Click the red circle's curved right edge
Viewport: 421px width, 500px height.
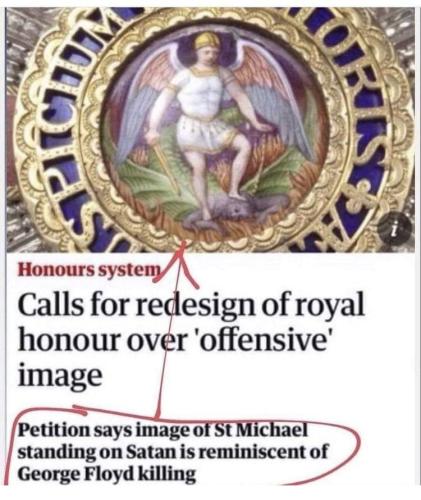click(357, 448)
